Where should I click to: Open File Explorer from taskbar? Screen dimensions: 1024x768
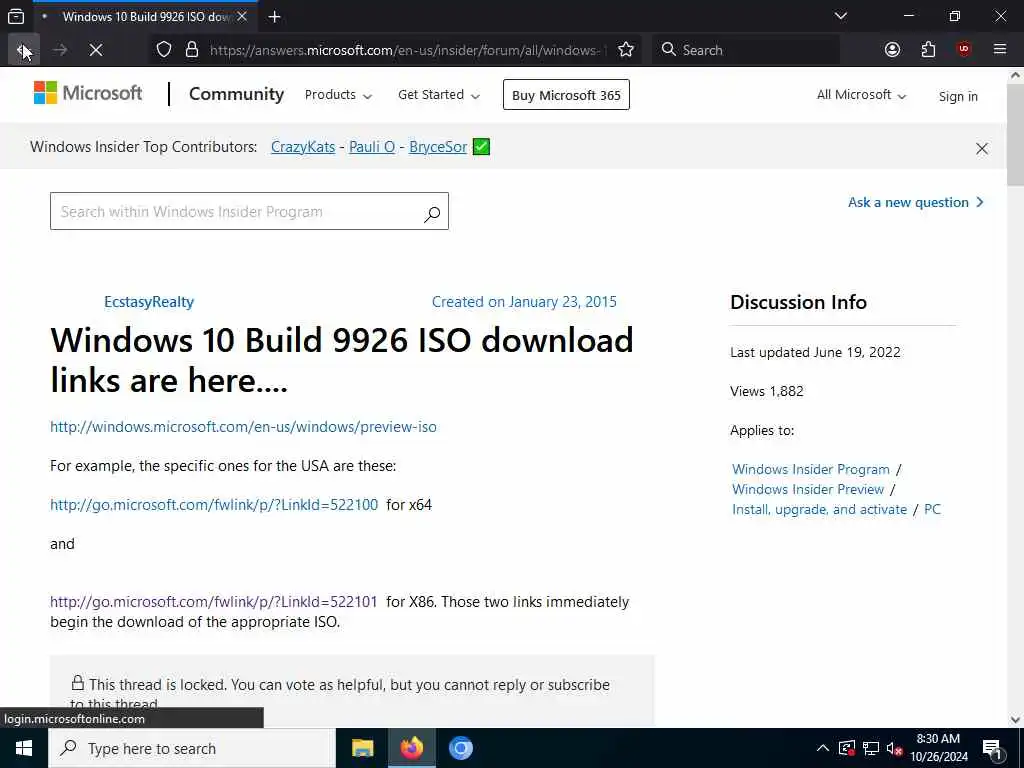point(362,748)
